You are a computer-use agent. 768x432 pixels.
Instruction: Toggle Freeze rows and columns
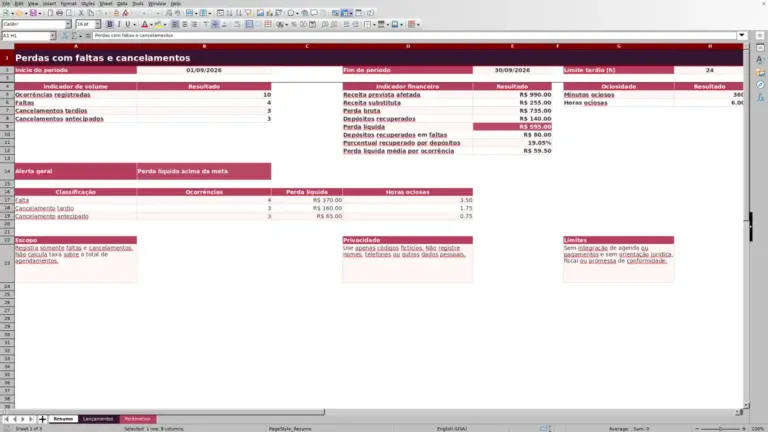(x=345, y=13)
